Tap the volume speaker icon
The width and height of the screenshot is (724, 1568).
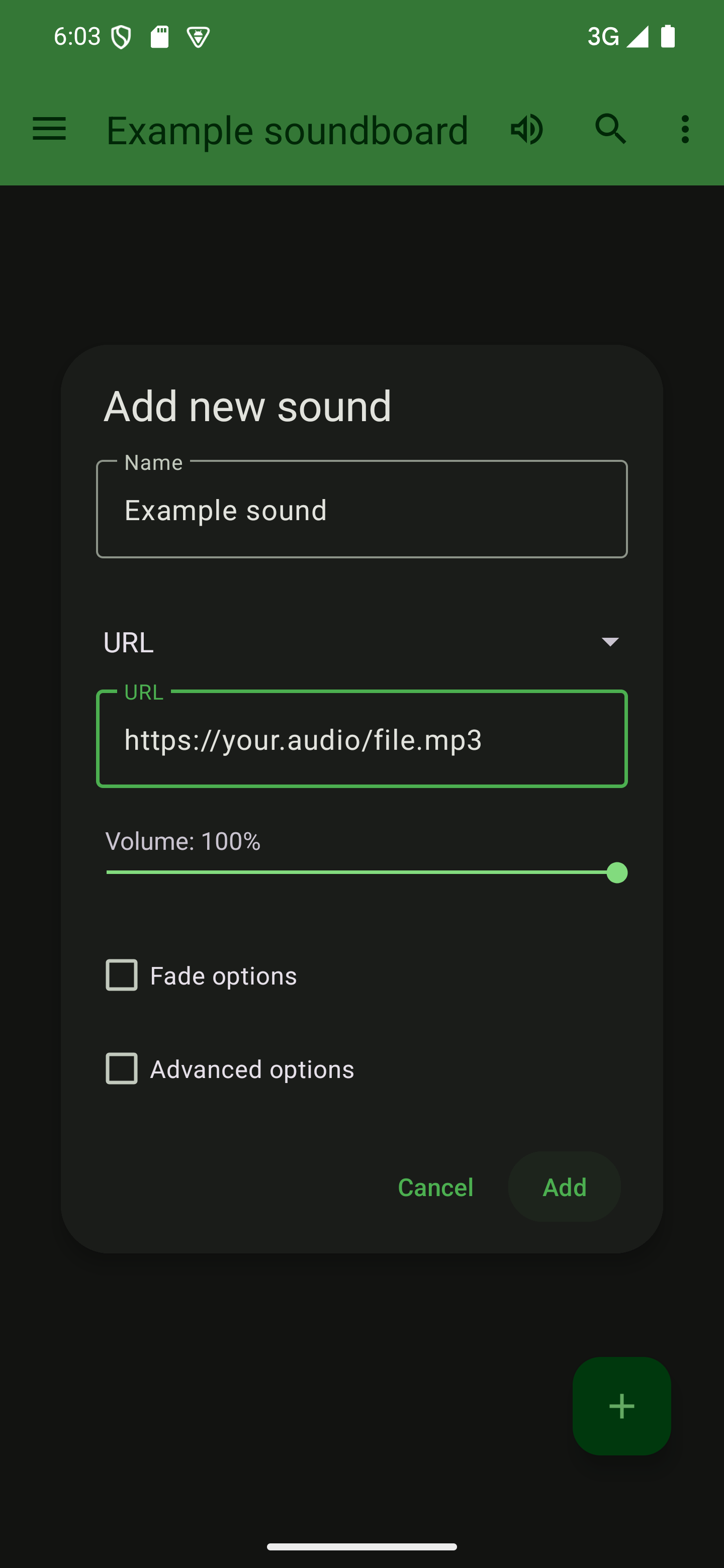[x=527, y=129]
